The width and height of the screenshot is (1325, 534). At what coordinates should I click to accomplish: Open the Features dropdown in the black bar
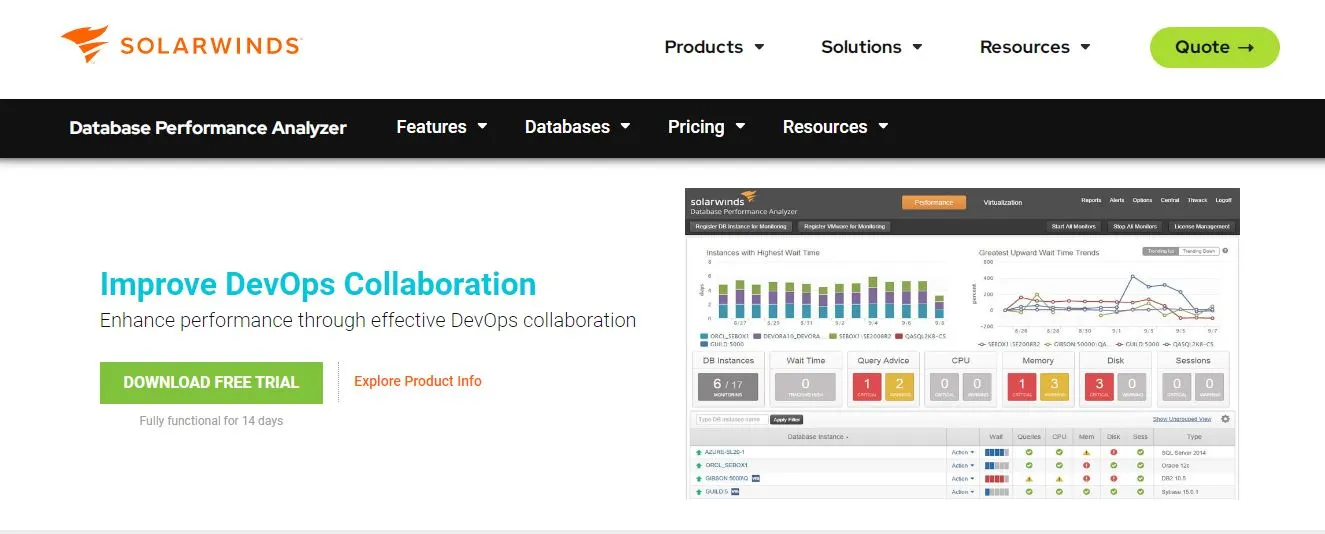coord(441,127)
